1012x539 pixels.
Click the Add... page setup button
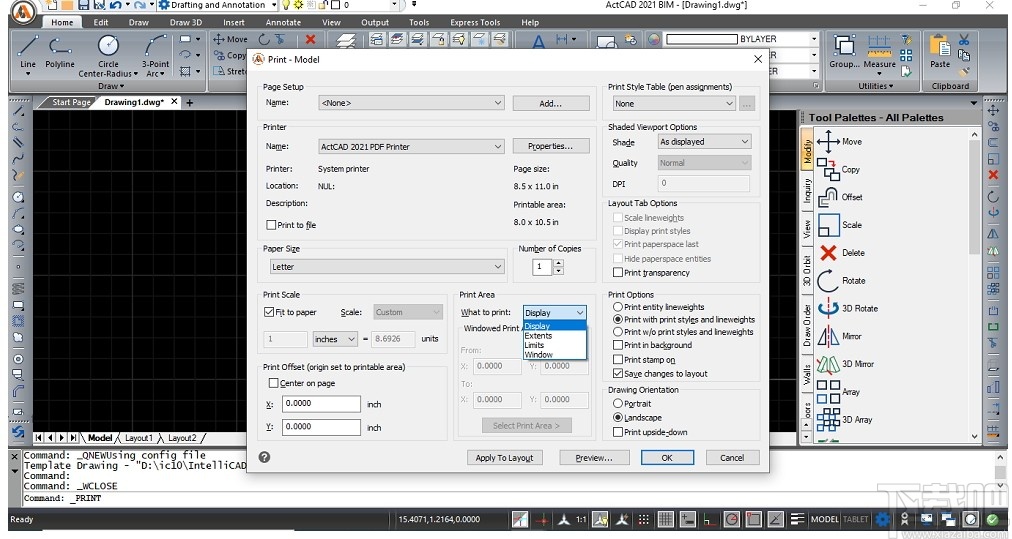point(551,103)
